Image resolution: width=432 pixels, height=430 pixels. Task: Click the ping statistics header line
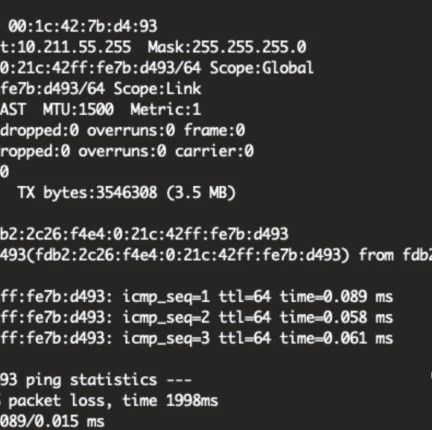click(x=96, y=380)
